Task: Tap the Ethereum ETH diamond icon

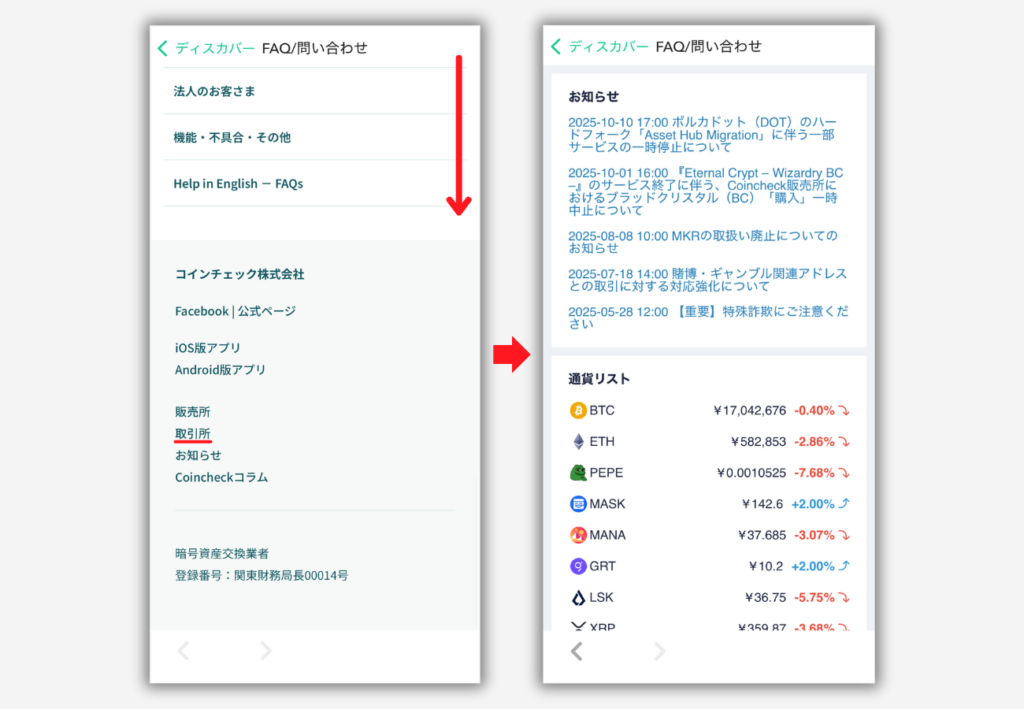Action: click(x=577, y=441)
